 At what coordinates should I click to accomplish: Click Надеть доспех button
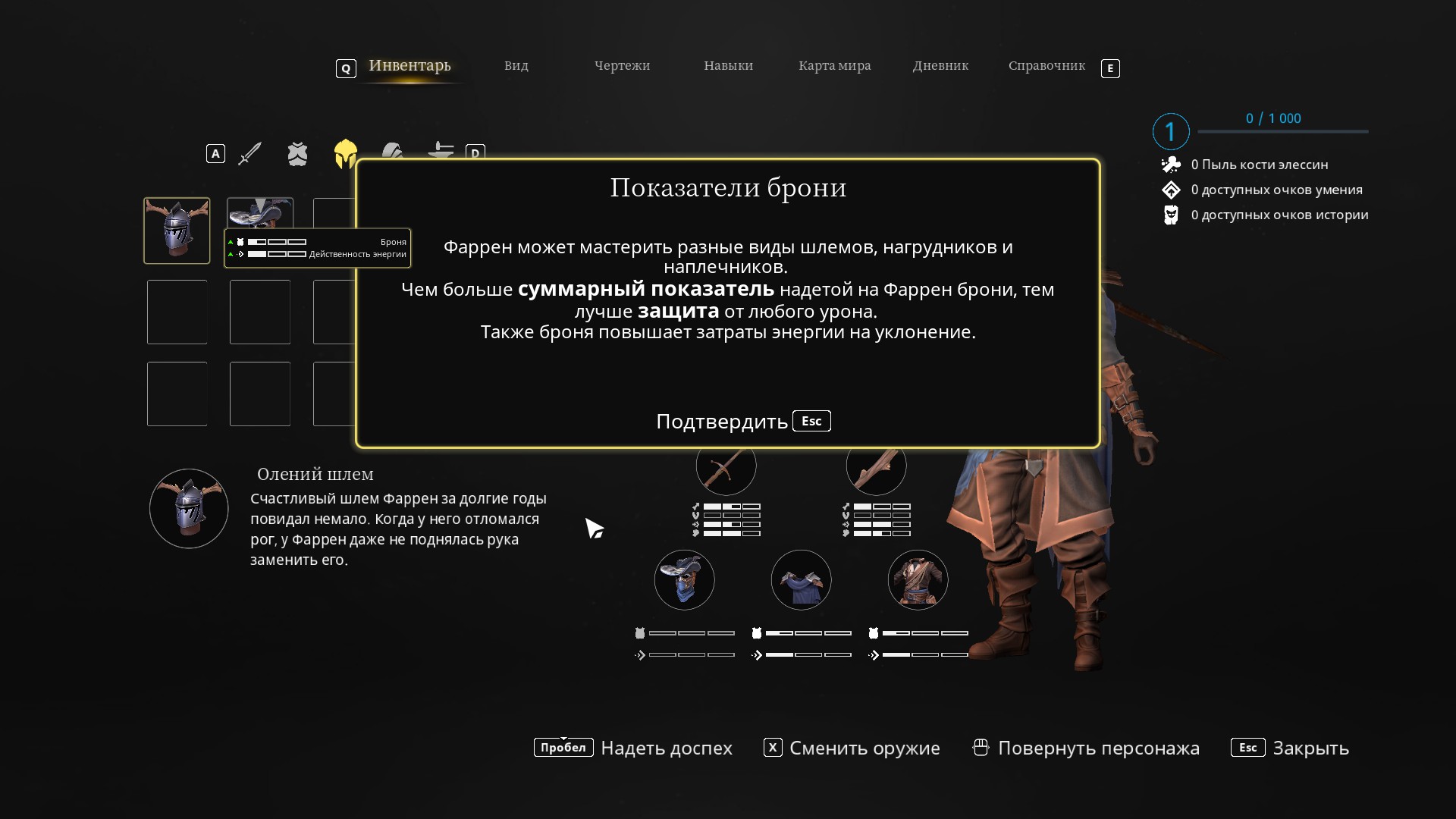click(667, 748)
